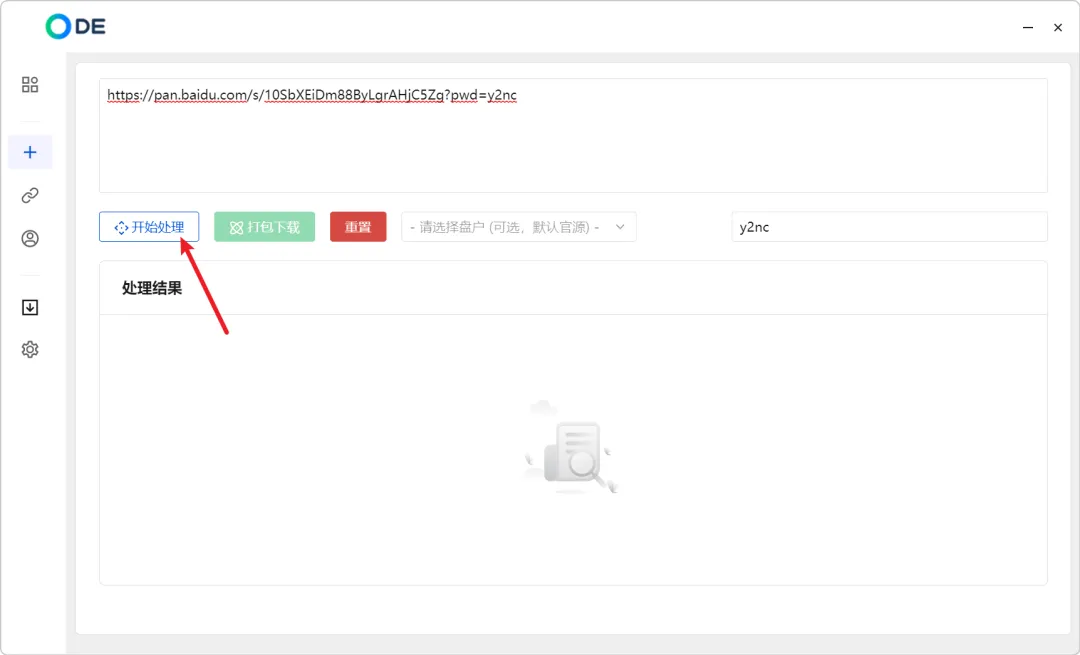Open the dashboard grid icon in sidebar
The image size is (1080, 655).
pos(30,84)
